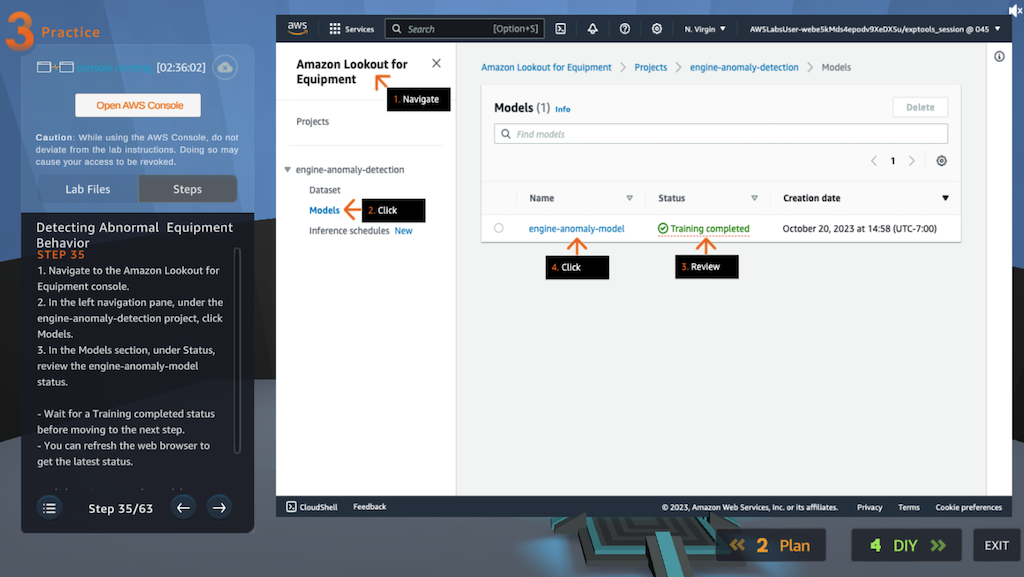Click the Training completed status
The image size is (1024, 577).
pos(703,228)
